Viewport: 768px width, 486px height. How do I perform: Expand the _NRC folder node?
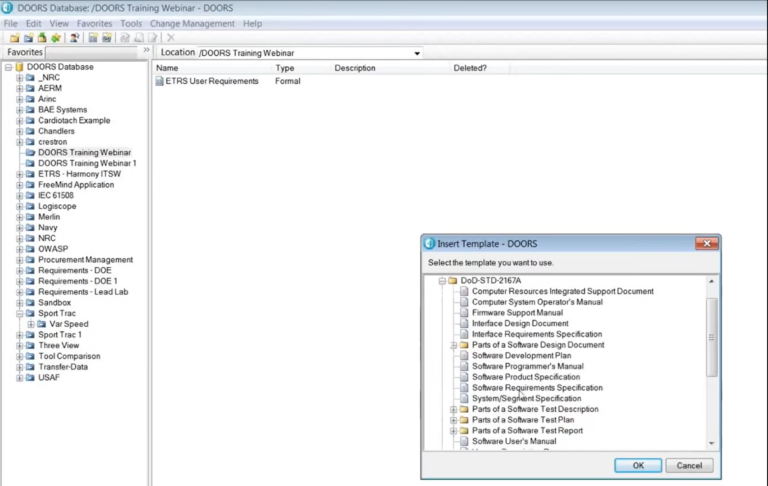[x=19, y=78]
